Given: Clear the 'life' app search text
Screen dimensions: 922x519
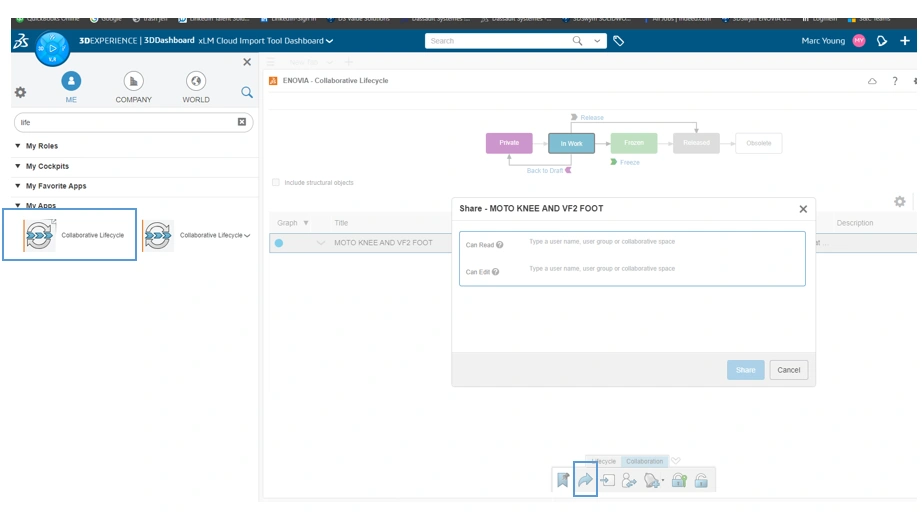Looking at the screenshot, I should [x=242, y=122].
